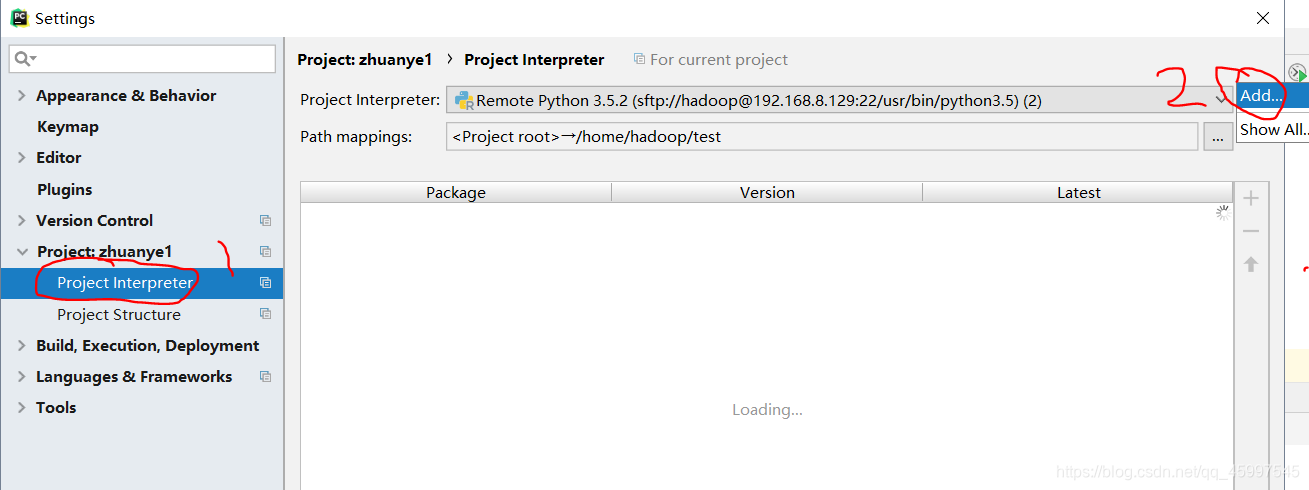Image resolution: width=1309 pixels, height=490 pixels.
Task: Open path mappings browse button
Action: click(1217, 137)
